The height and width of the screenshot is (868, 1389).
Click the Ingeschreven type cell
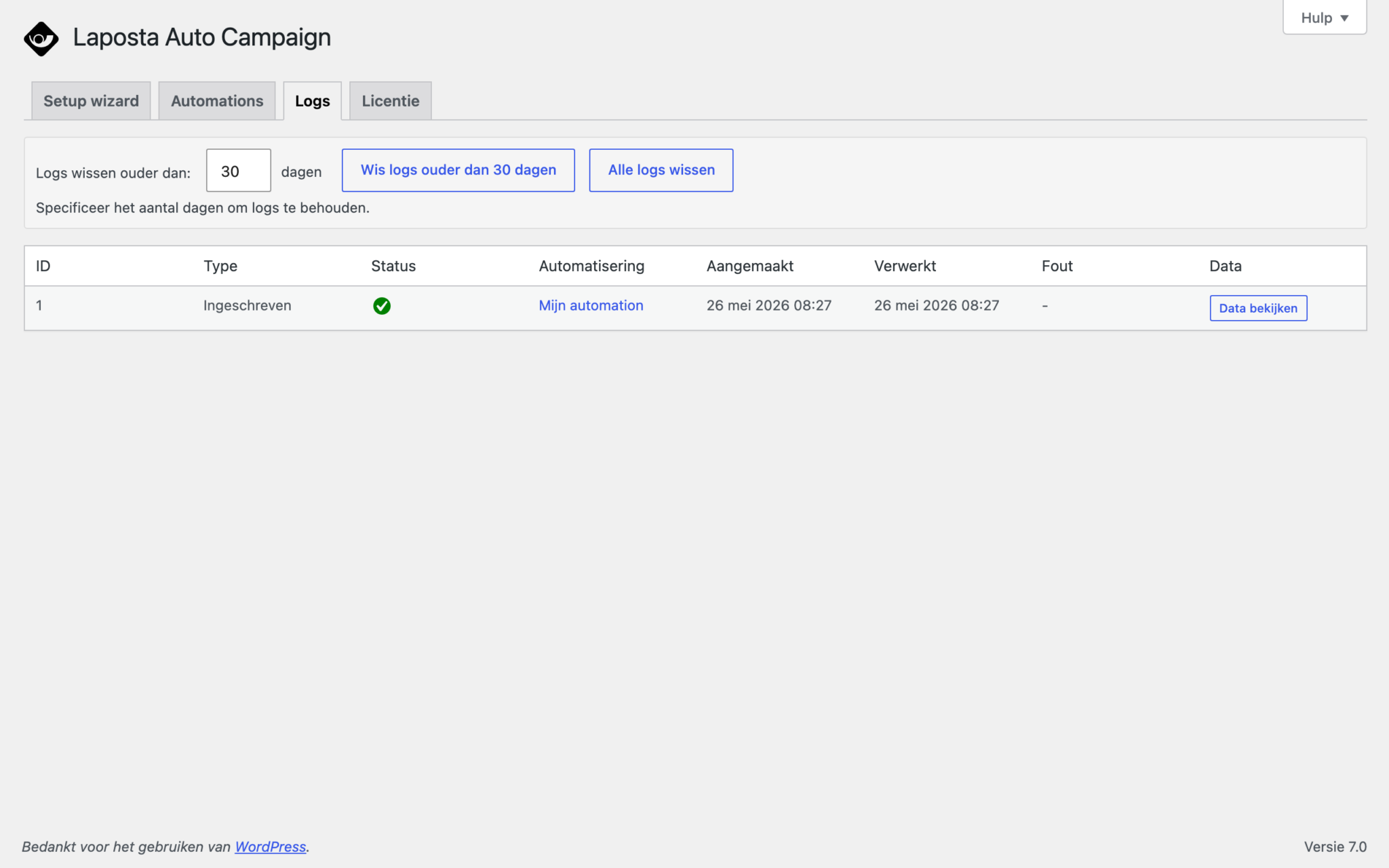[x=248, y=305]
